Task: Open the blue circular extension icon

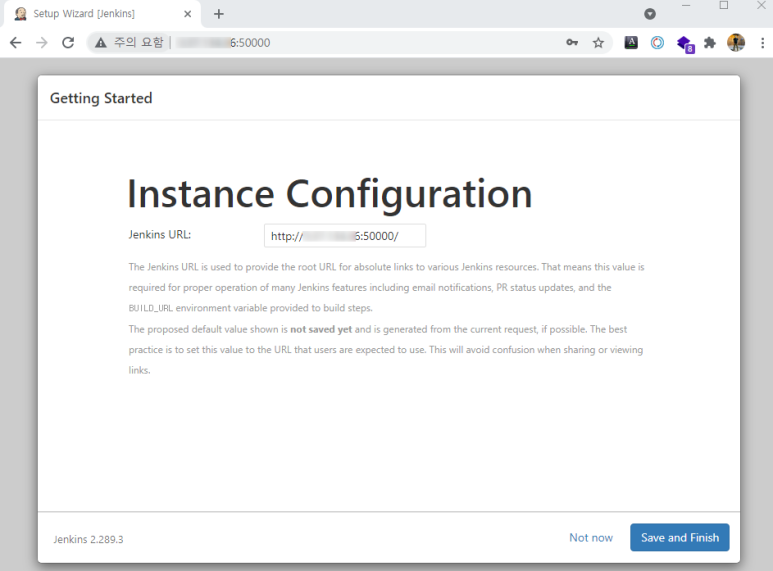Action: [657, 43]
